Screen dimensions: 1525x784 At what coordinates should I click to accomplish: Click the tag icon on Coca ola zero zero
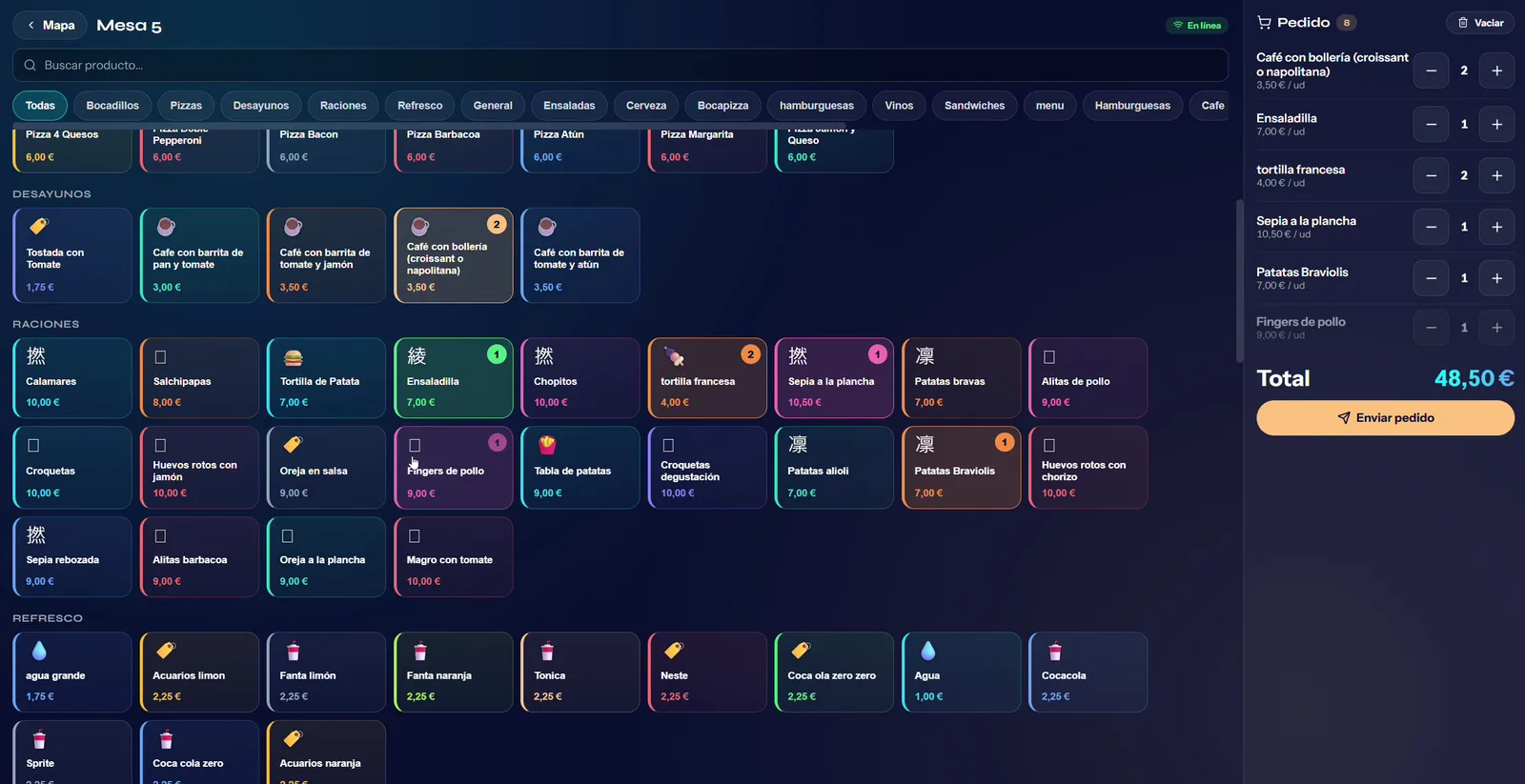[802, 651]
